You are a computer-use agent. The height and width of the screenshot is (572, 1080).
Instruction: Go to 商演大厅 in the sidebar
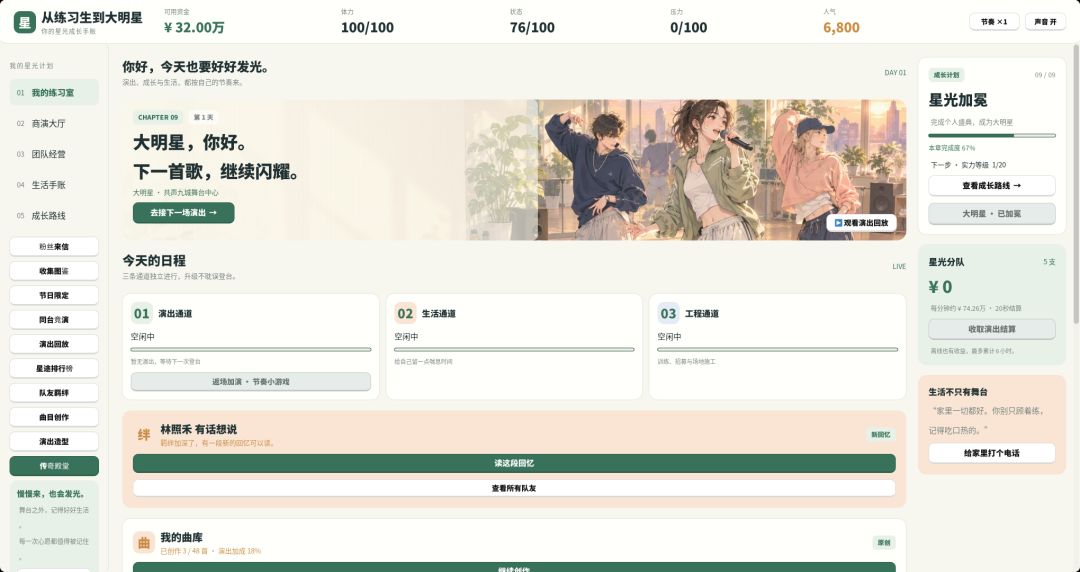pyautogui.click(x=54, y=123)
